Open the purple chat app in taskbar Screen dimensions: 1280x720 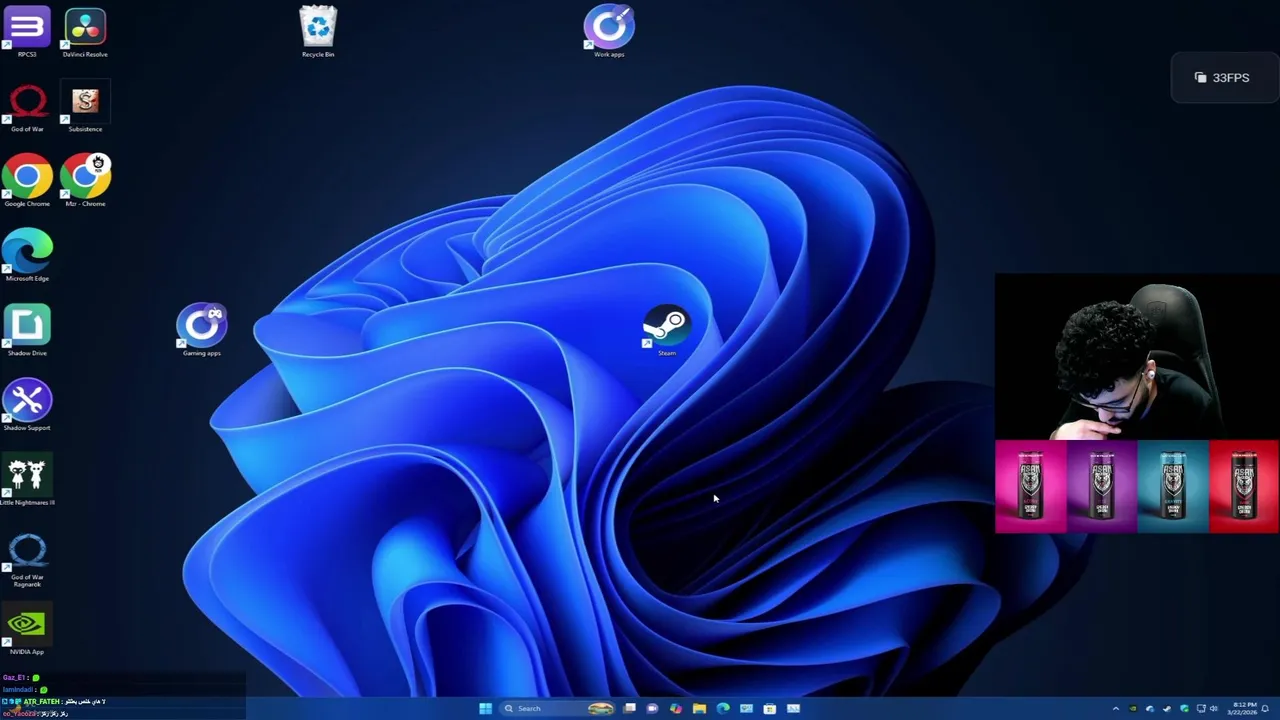(x=652, y=708)
